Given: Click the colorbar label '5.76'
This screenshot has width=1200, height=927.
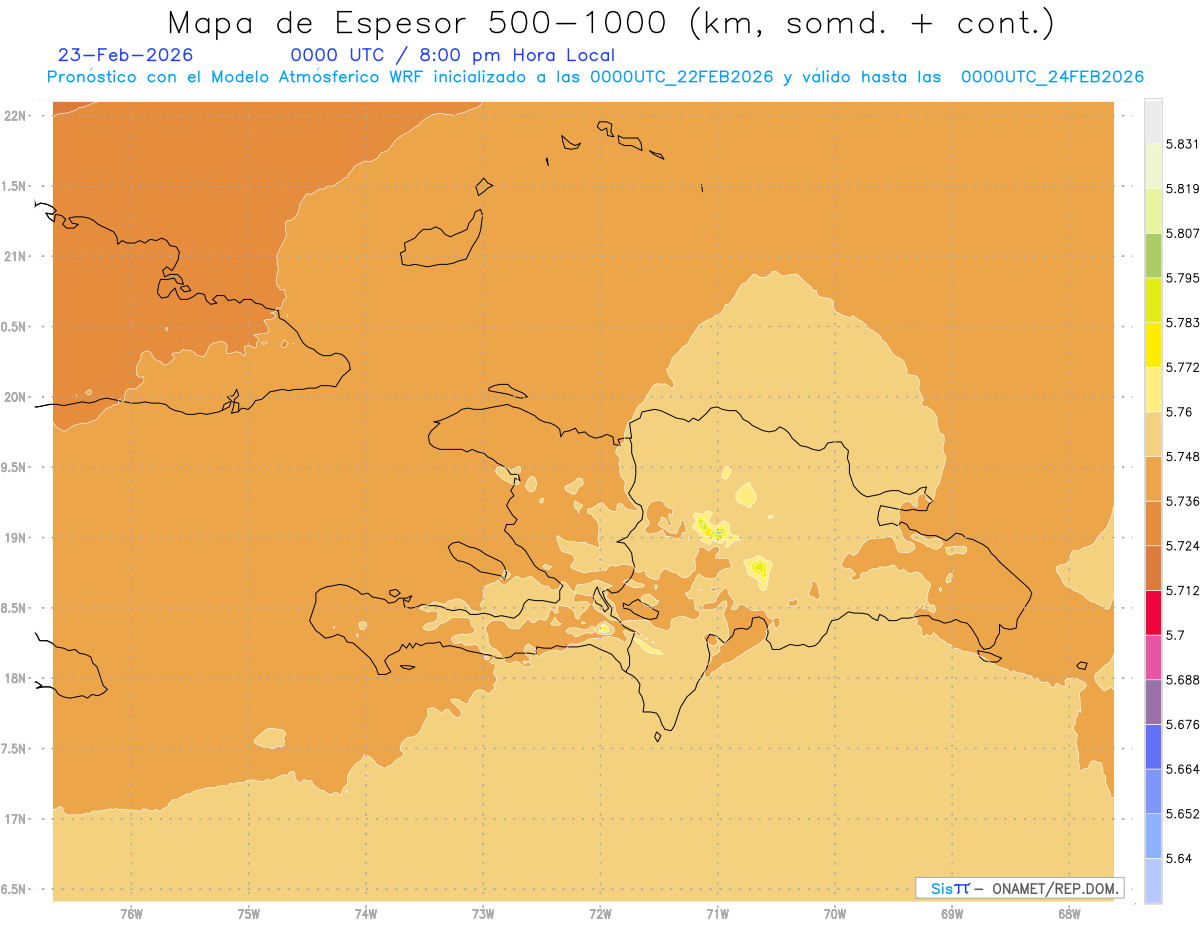Looking at the screenshot, I should 1178,412.
